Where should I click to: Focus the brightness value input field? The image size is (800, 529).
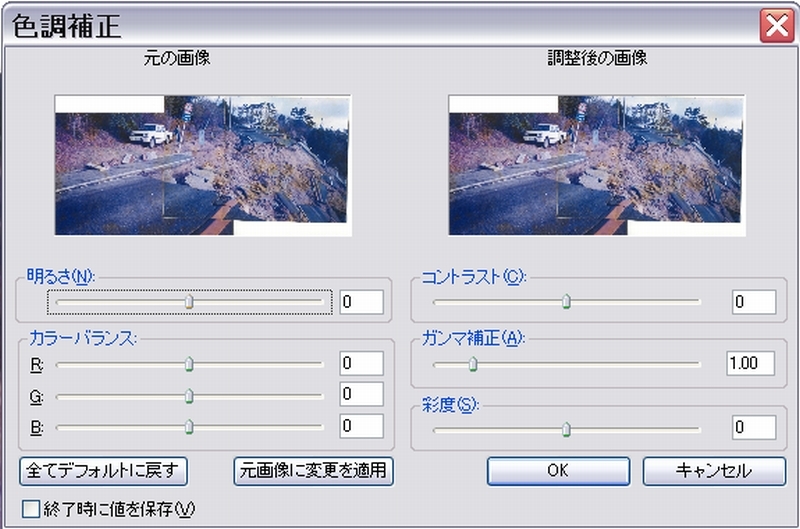pyautogui.click(x=361, y=302)
